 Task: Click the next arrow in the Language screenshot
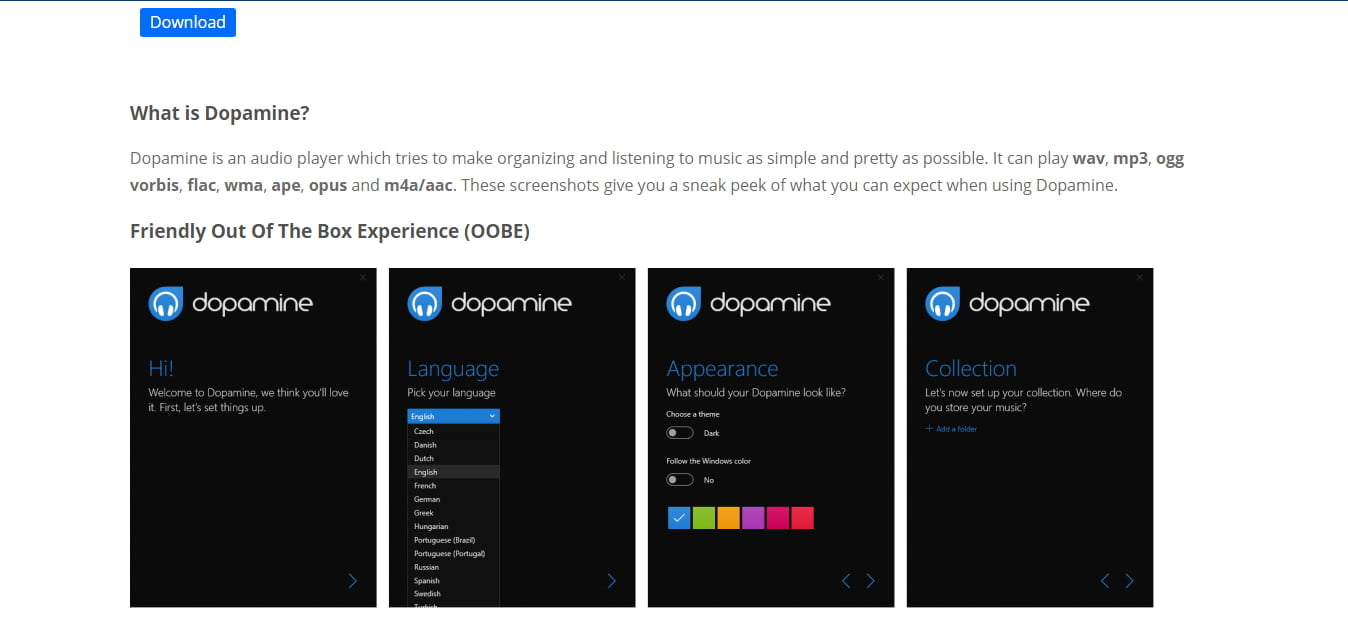(612, 581)
